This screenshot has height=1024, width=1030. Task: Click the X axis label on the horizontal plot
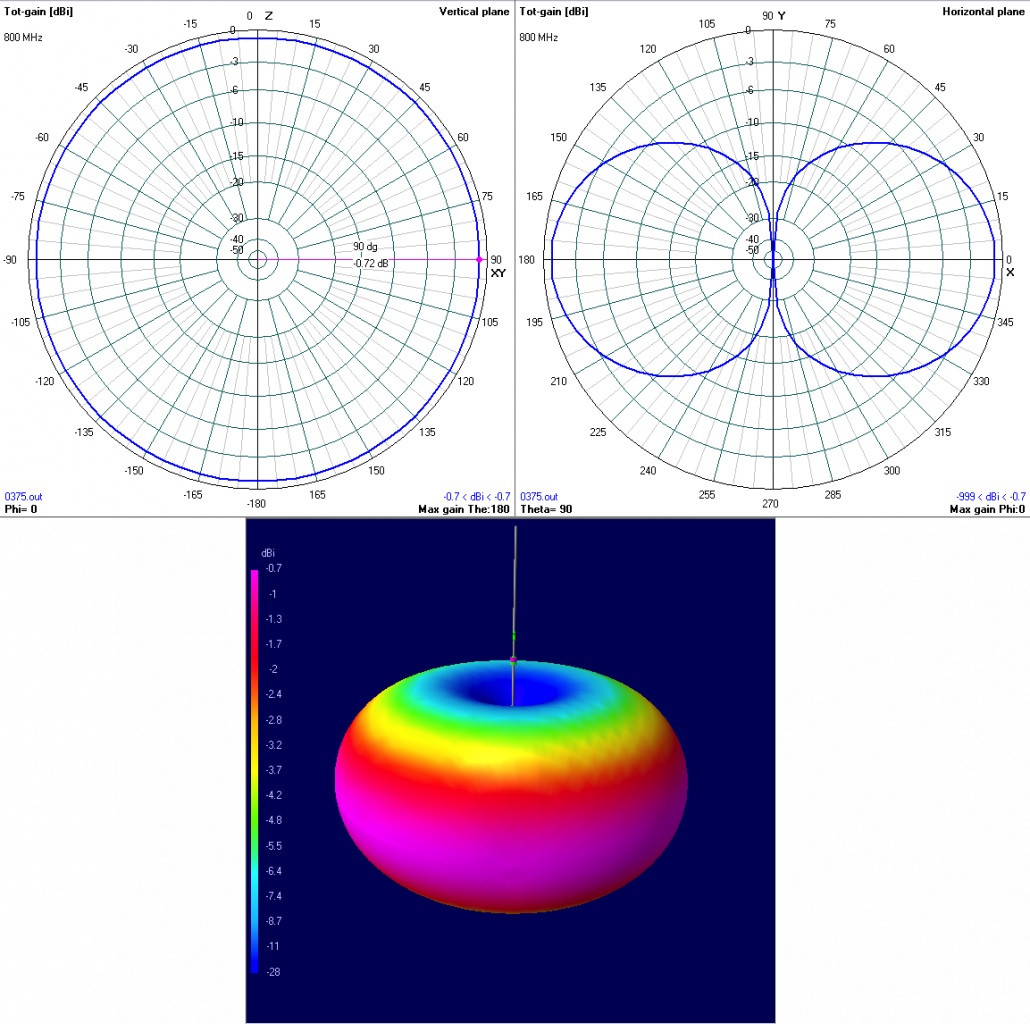(1010, 273)
